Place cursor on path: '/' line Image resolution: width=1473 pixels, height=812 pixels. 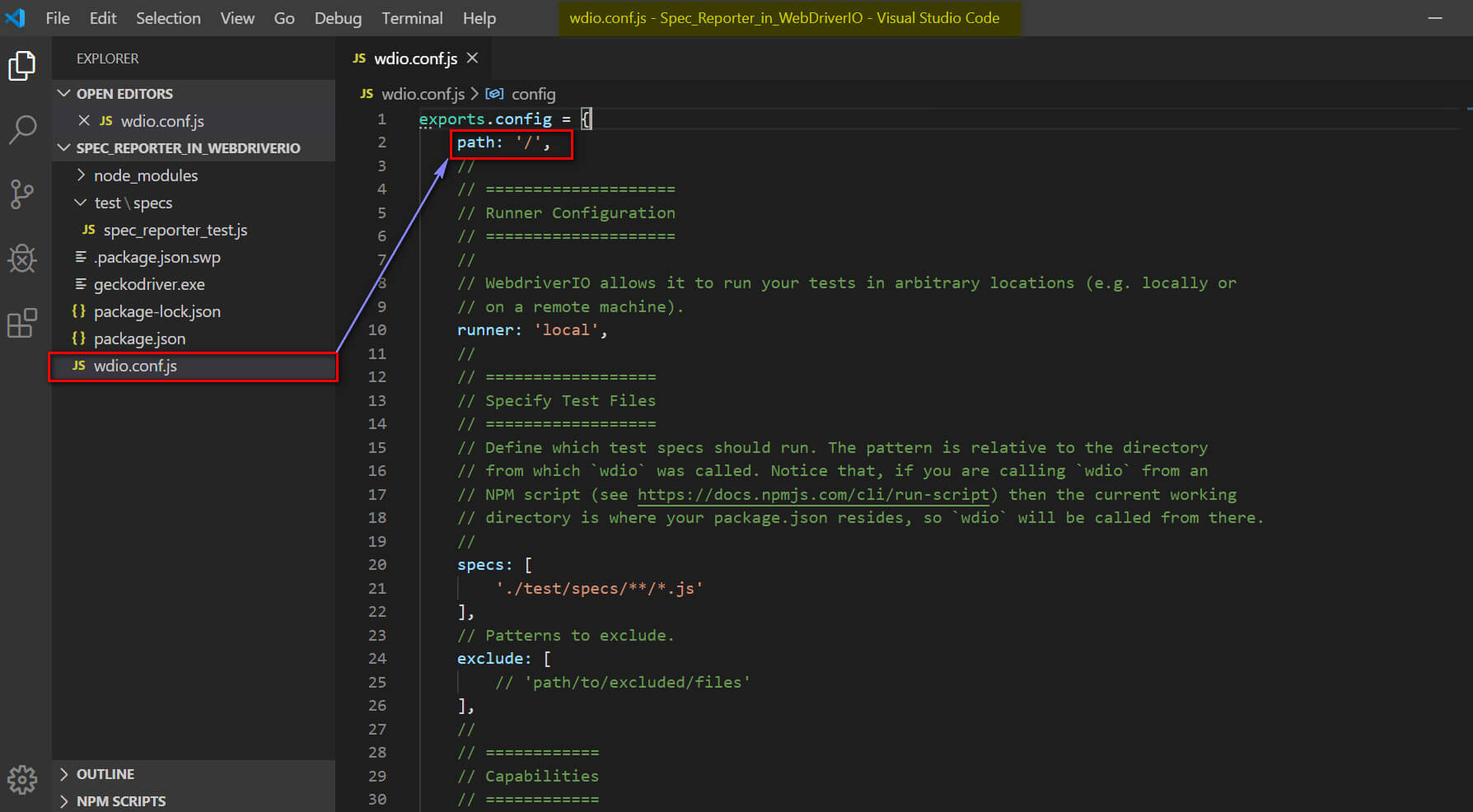tap(503, 142)
